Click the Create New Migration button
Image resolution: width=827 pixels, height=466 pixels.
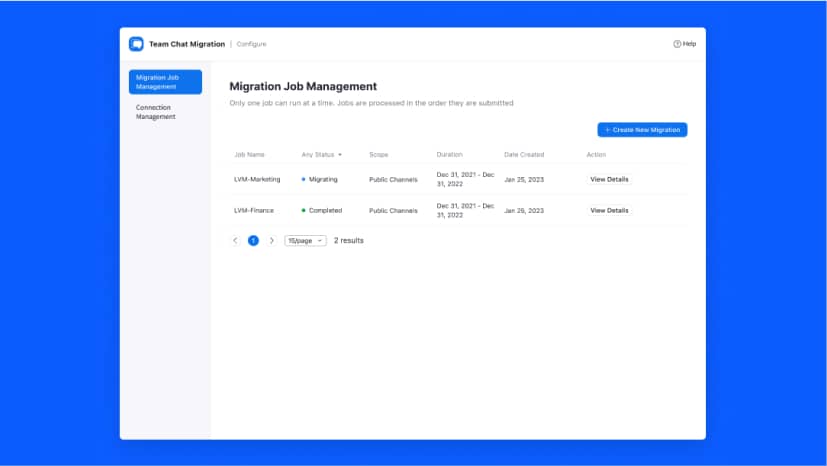tap(642, 130)
